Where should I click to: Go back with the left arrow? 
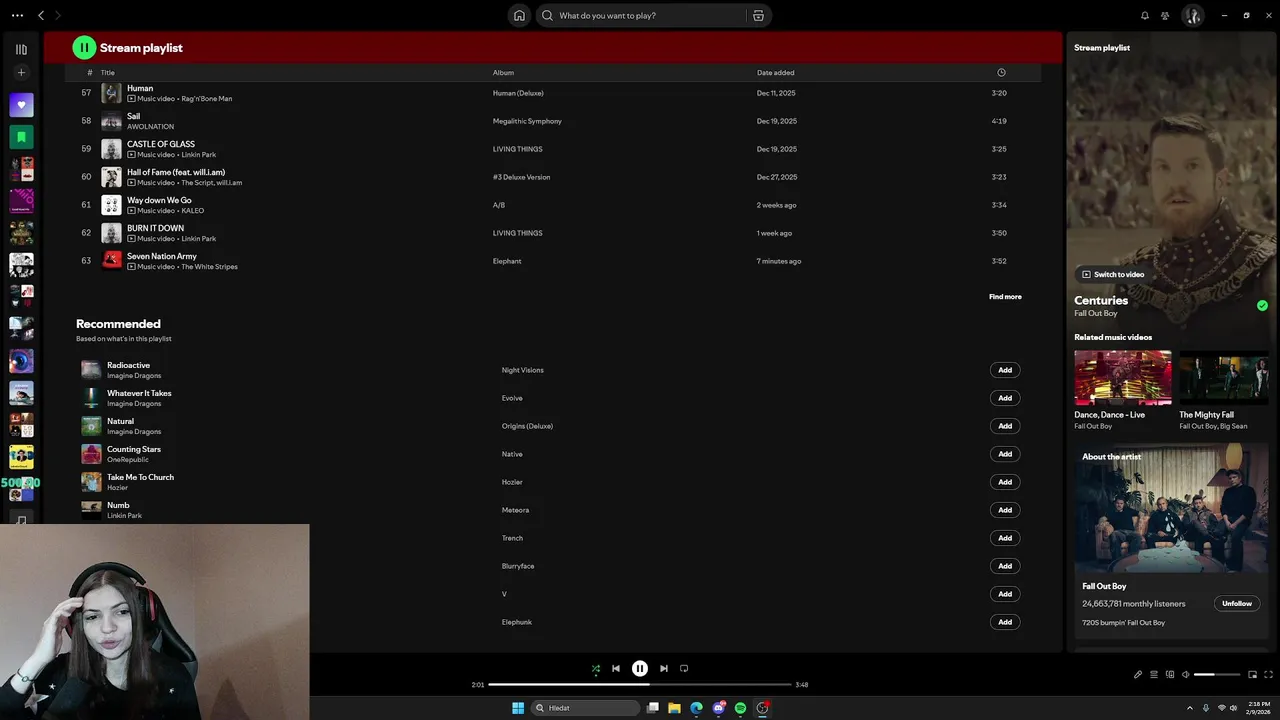[x=41, y=15]
